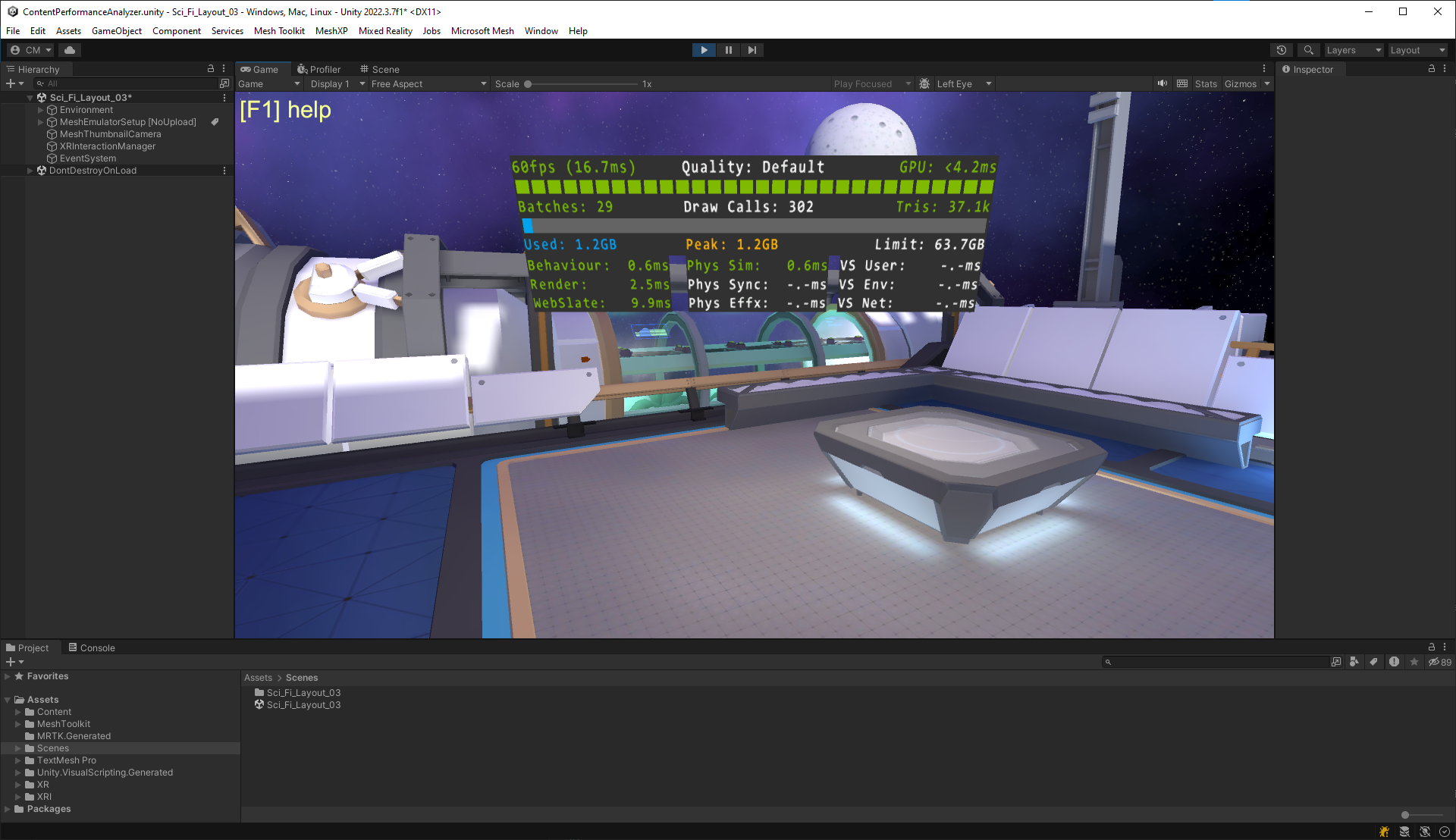The image size is (1456, 840).
Task: Click the Display 1 dropdown in Game view
Action: pos(331,84)
